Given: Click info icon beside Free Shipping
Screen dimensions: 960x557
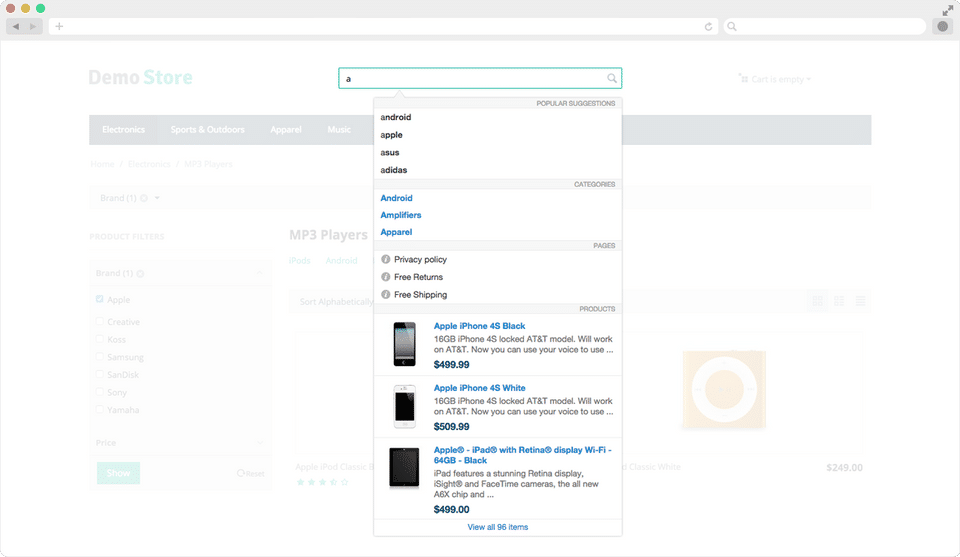Looking at the screenshot, I should (x=386, y=294).
